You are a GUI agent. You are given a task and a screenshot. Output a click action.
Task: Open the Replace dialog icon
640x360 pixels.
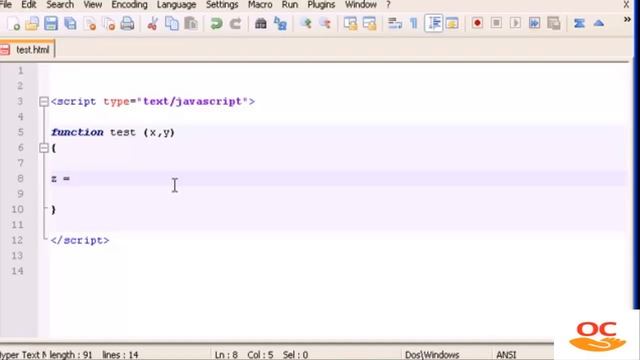(x=280, y=24)
